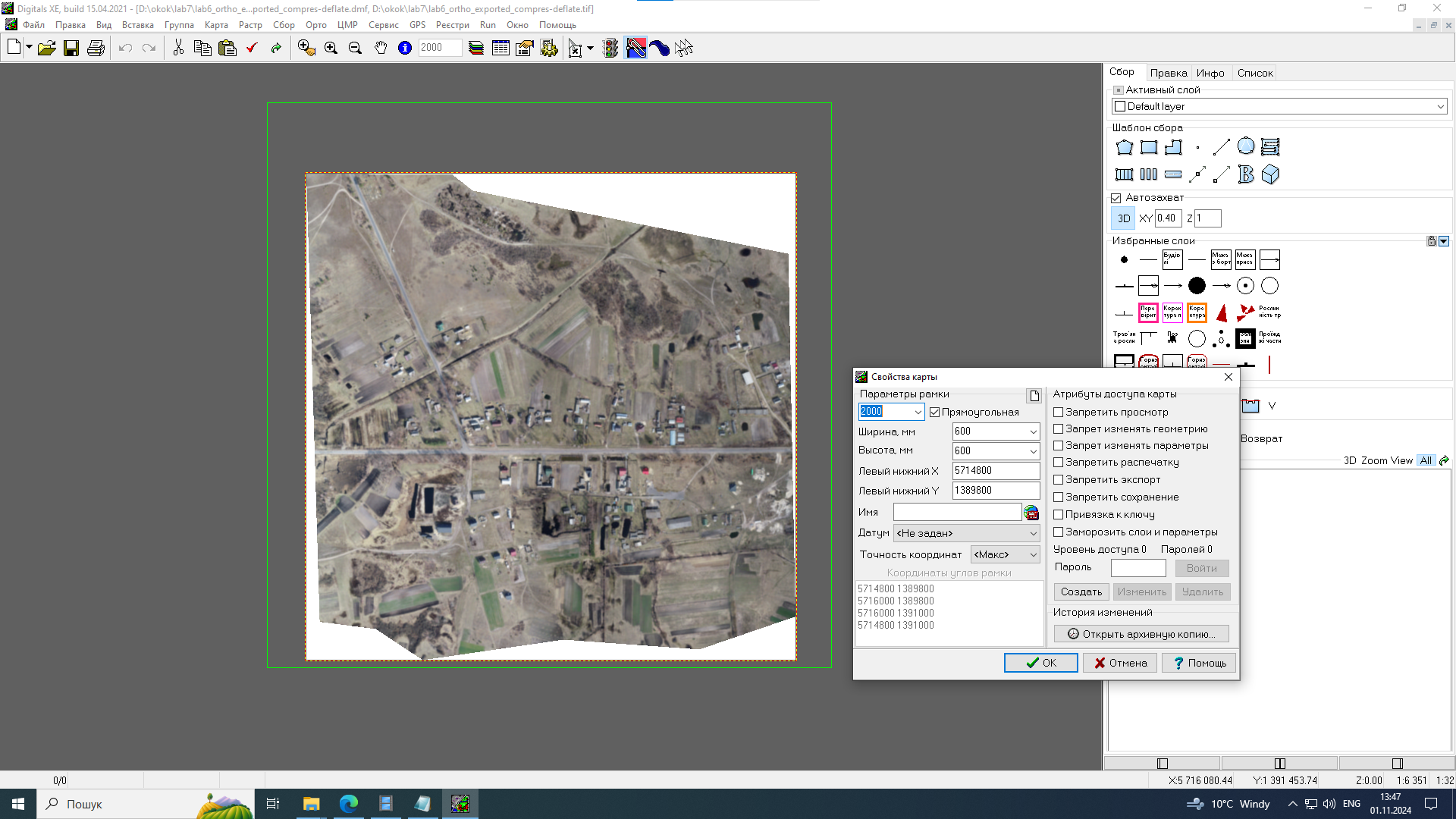Toggle the Автозахват checkbox
Image resolution: width=1456 pixels, height=819 pixels.
point(1116,198)
